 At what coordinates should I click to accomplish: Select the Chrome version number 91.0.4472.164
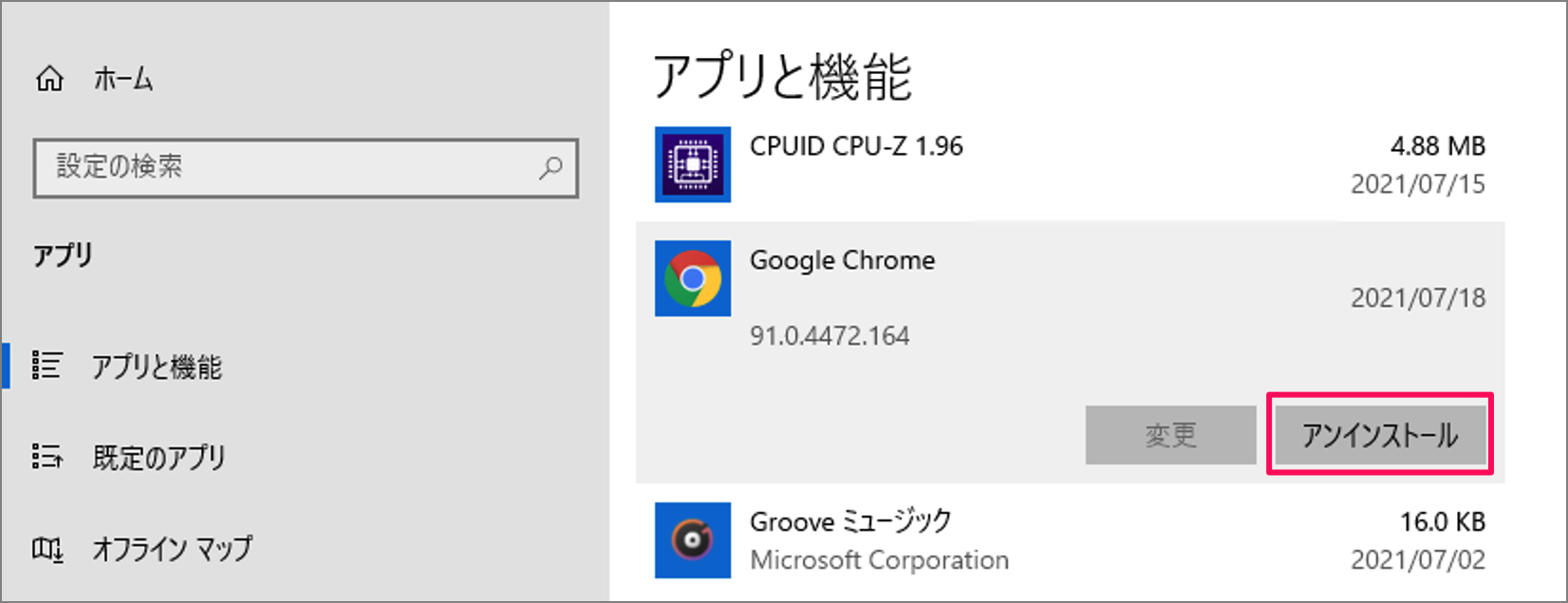pyautogui.click(x=830, y=334)
